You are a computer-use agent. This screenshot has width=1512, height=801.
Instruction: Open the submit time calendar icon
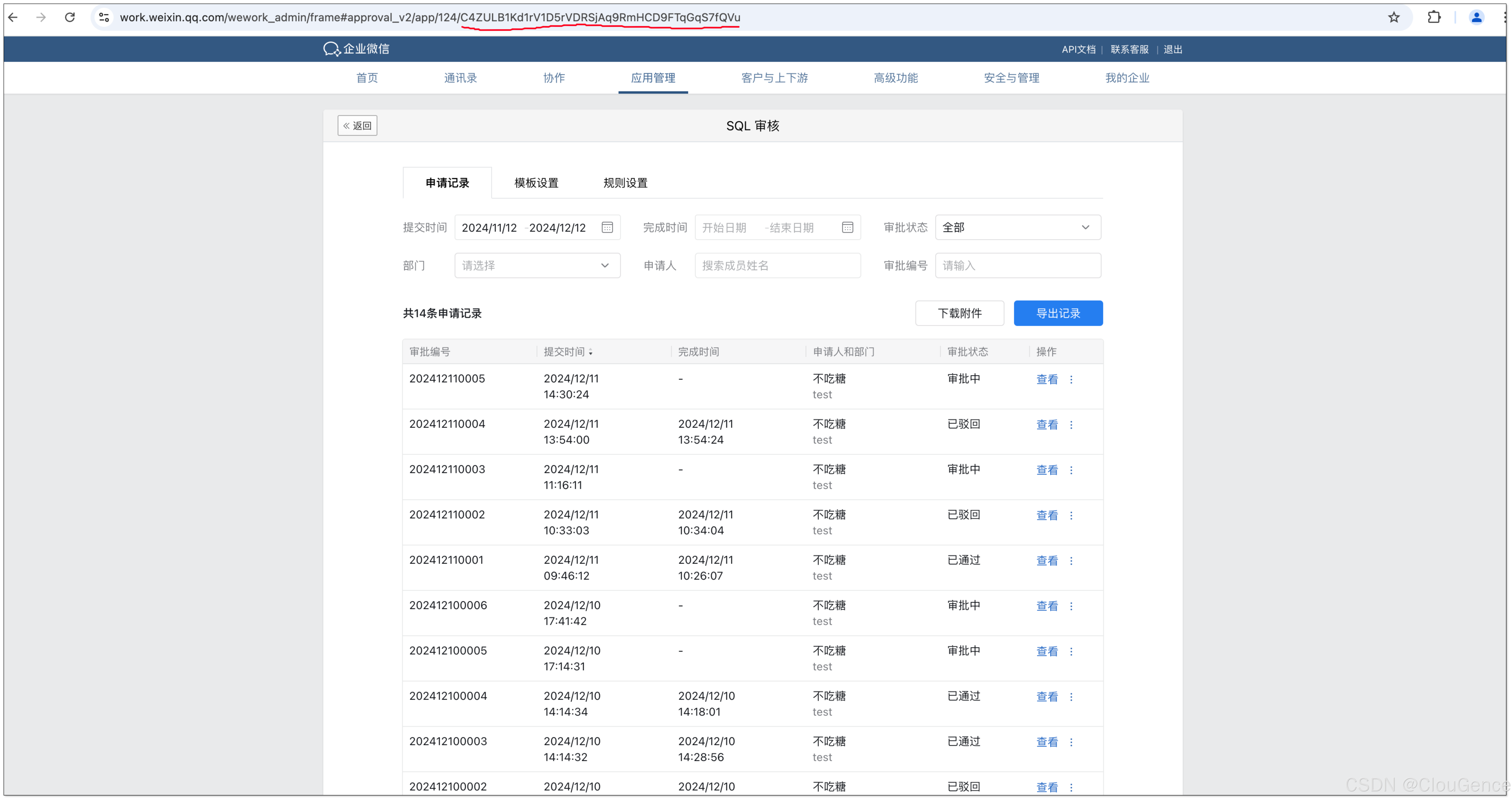(607, 227)
